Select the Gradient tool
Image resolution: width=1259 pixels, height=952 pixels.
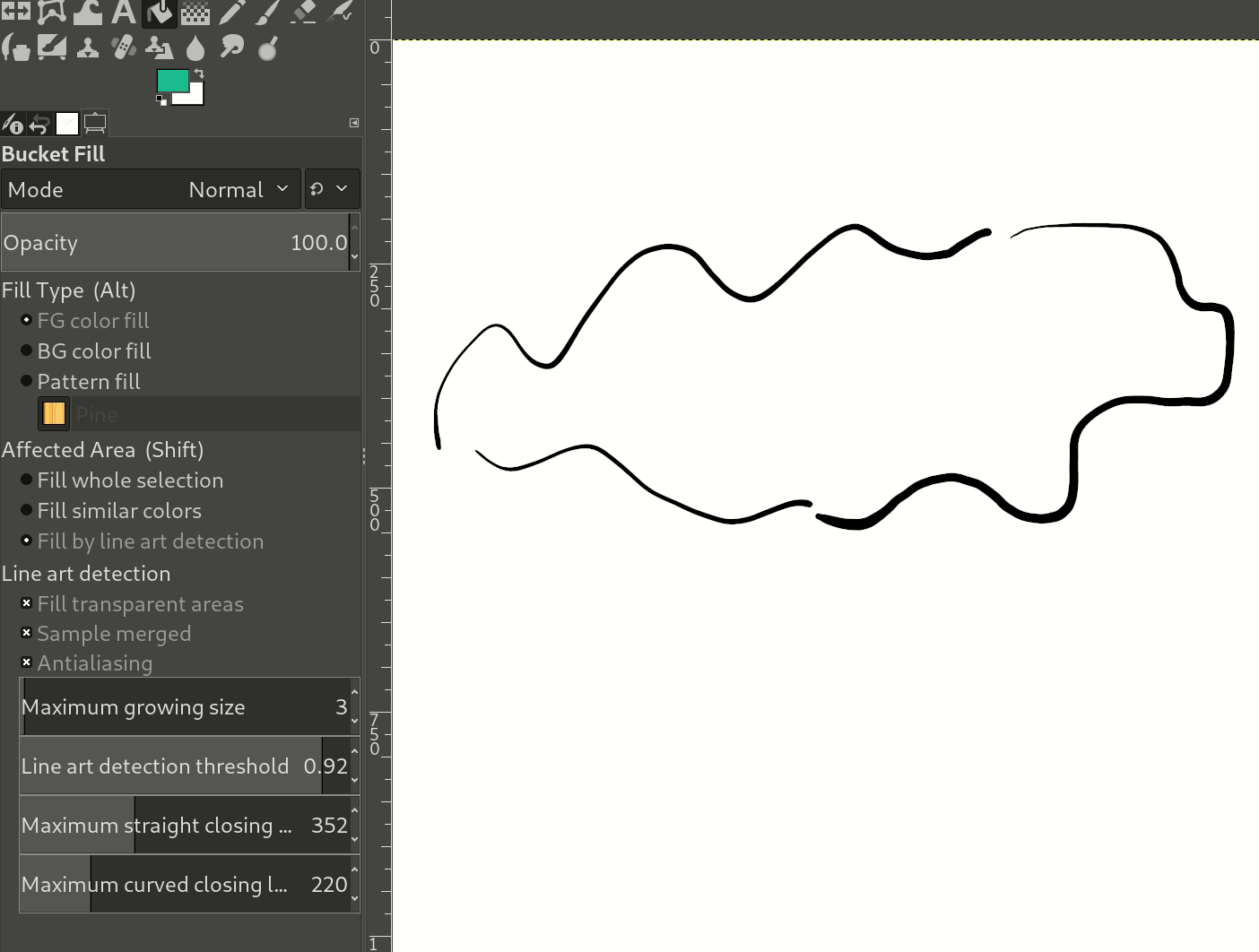(x=195, y=12)
